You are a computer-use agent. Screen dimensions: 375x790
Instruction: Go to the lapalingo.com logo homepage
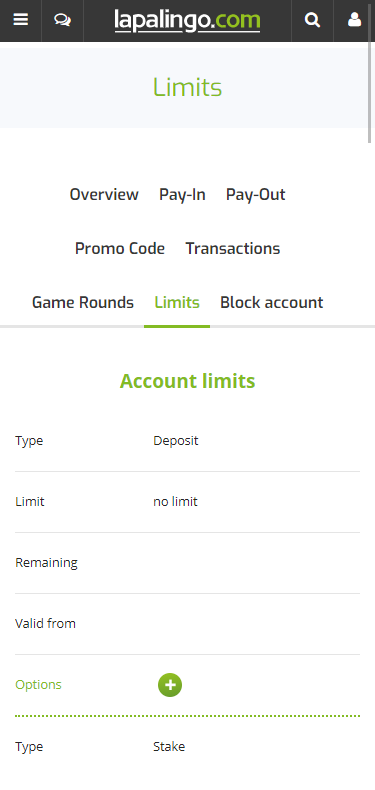click(x=188, y=21)
